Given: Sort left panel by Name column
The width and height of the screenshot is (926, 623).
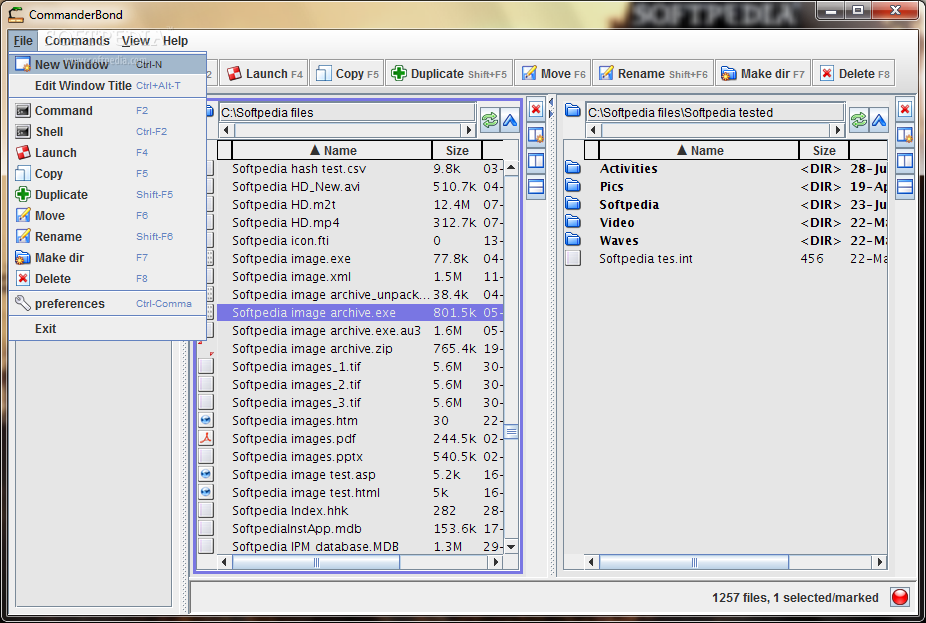Looking at the screenshot, I should click(x=332, y=151).
